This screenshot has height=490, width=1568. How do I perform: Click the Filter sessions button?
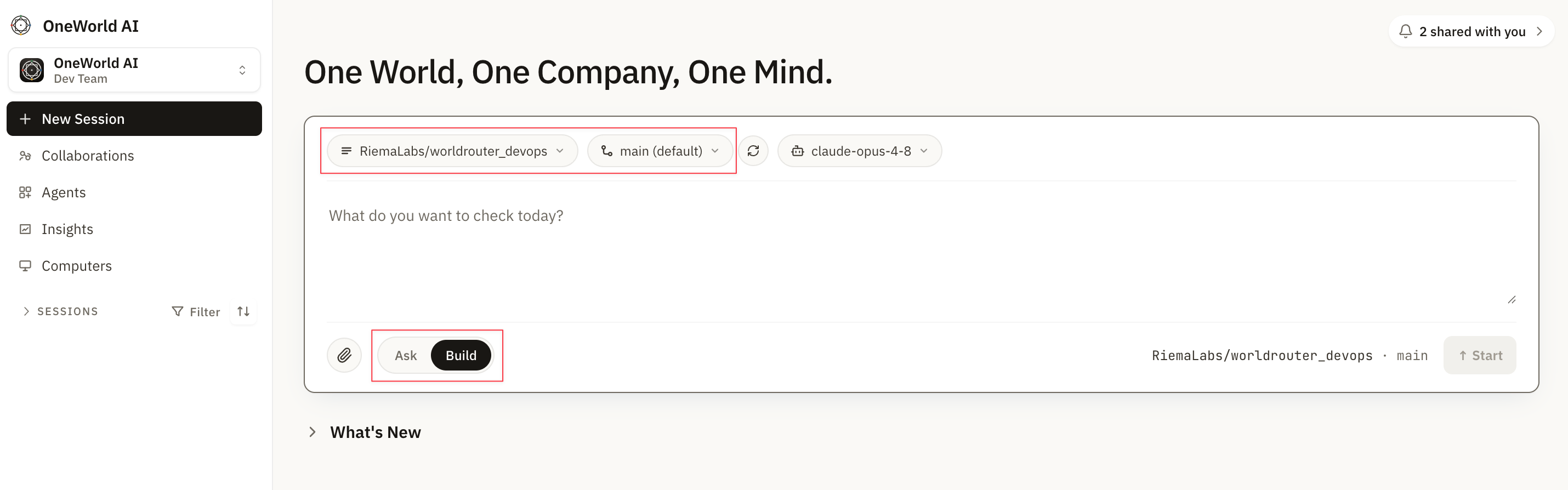pyautogui.click(x=195, y=312)
